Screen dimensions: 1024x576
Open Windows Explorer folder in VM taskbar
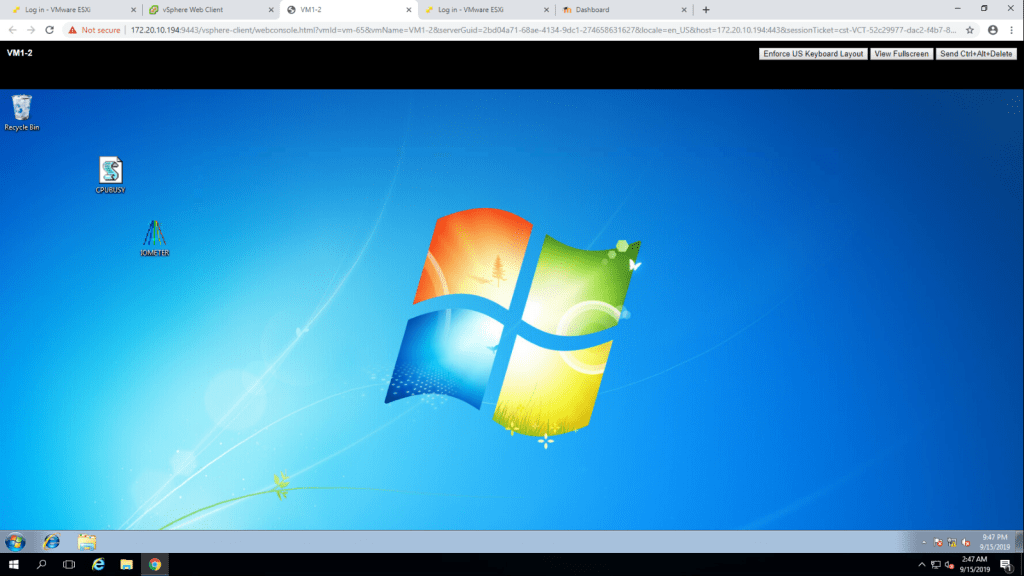[87, 542]
